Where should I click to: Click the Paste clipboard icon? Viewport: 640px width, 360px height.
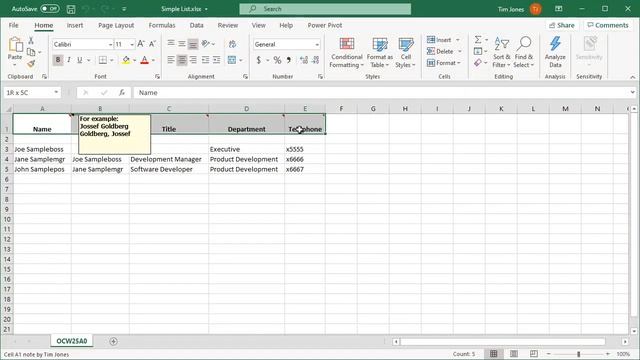click(x=15, y=44)
